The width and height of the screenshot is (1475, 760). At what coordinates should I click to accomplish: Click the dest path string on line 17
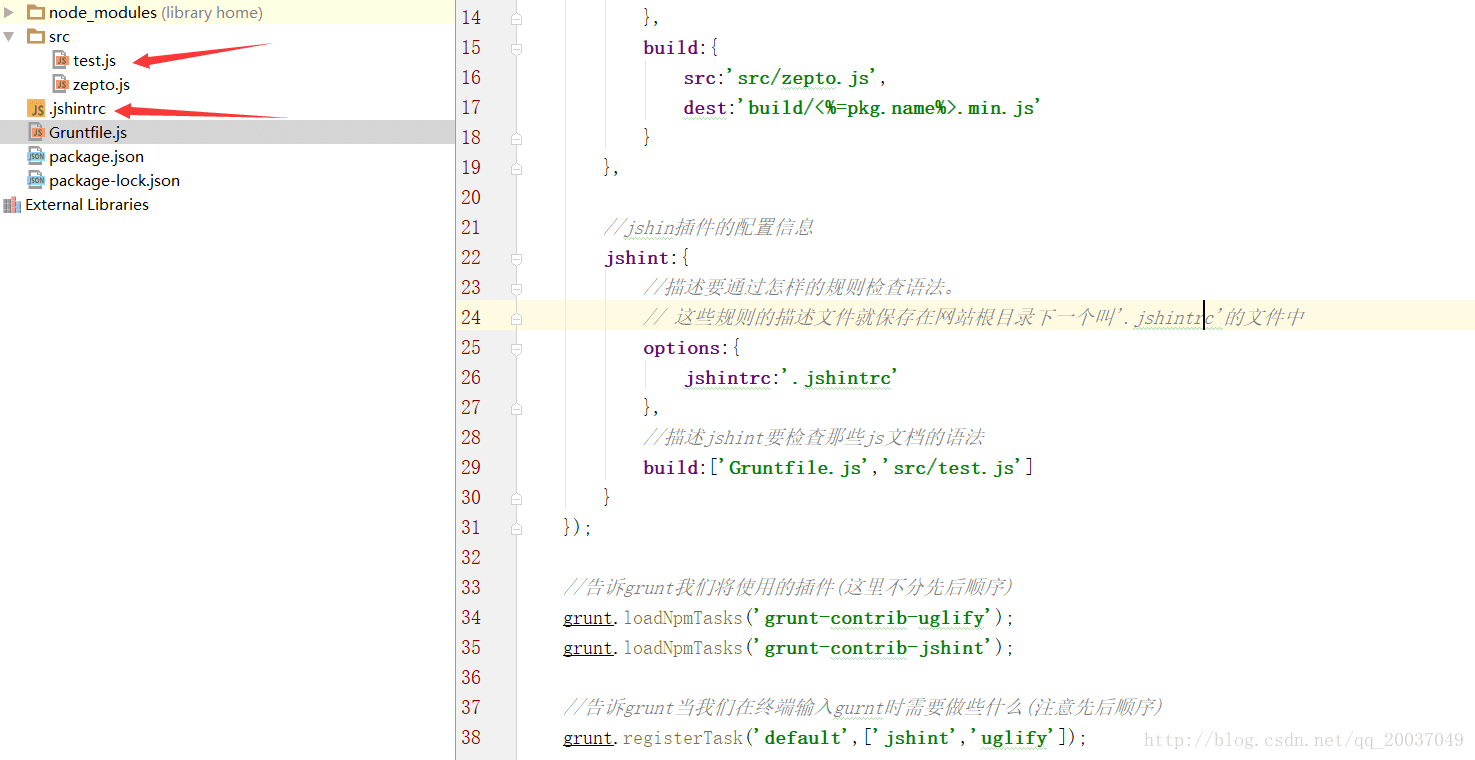pyautogui.click(x=889, y=108)
